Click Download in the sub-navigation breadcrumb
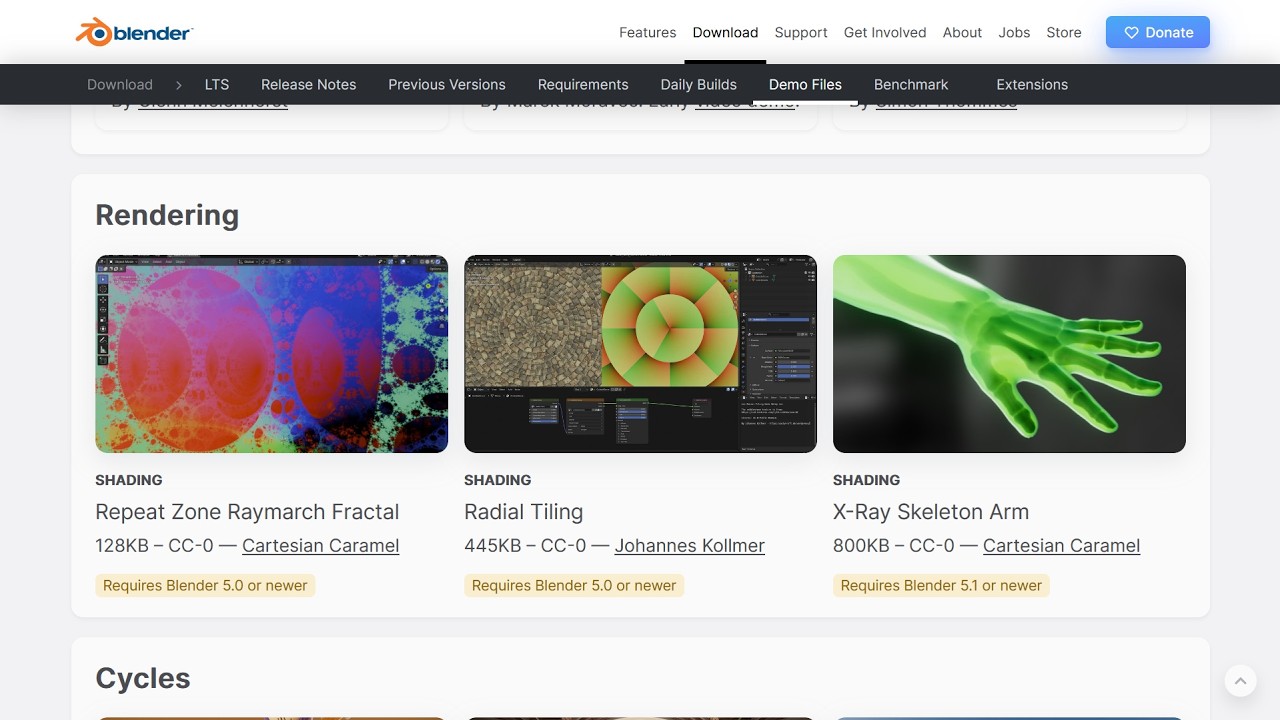Image resolution: width=1280 pixels, height=720 pixels. tap(120, 85)
